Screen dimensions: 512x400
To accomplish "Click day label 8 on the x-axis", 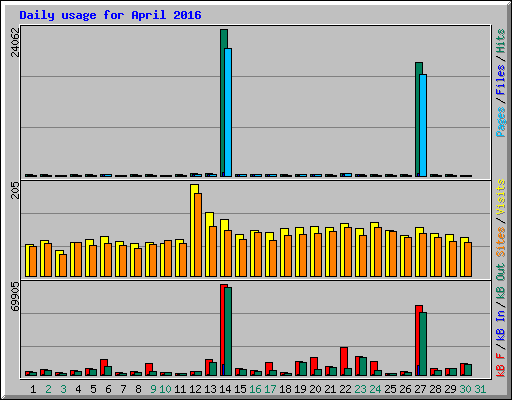I will [138, 389].
